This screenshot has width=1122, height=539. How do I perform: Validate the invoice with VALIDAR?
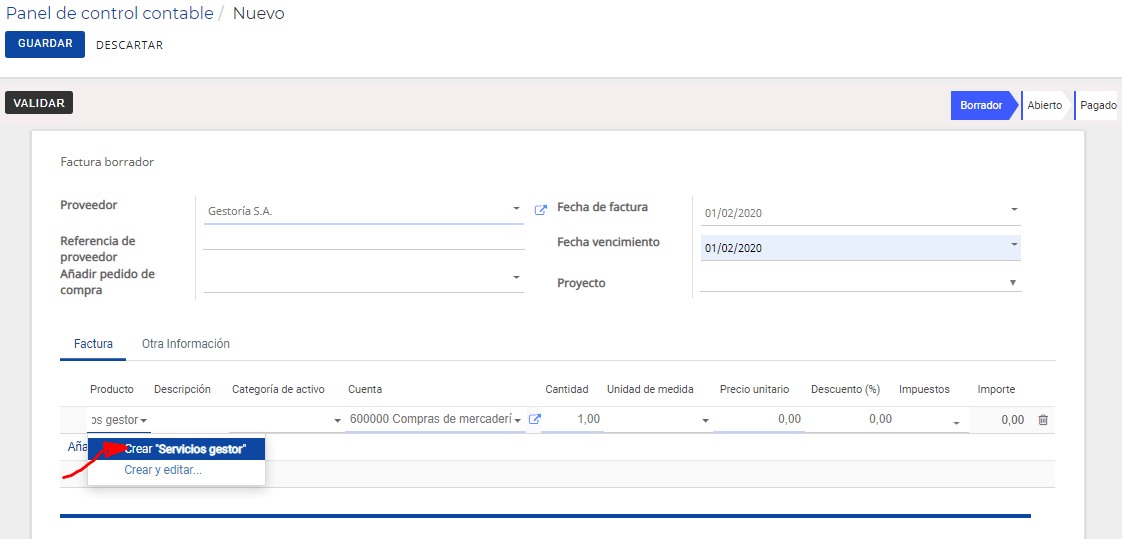pyautogui.click(x=39, y=103)
